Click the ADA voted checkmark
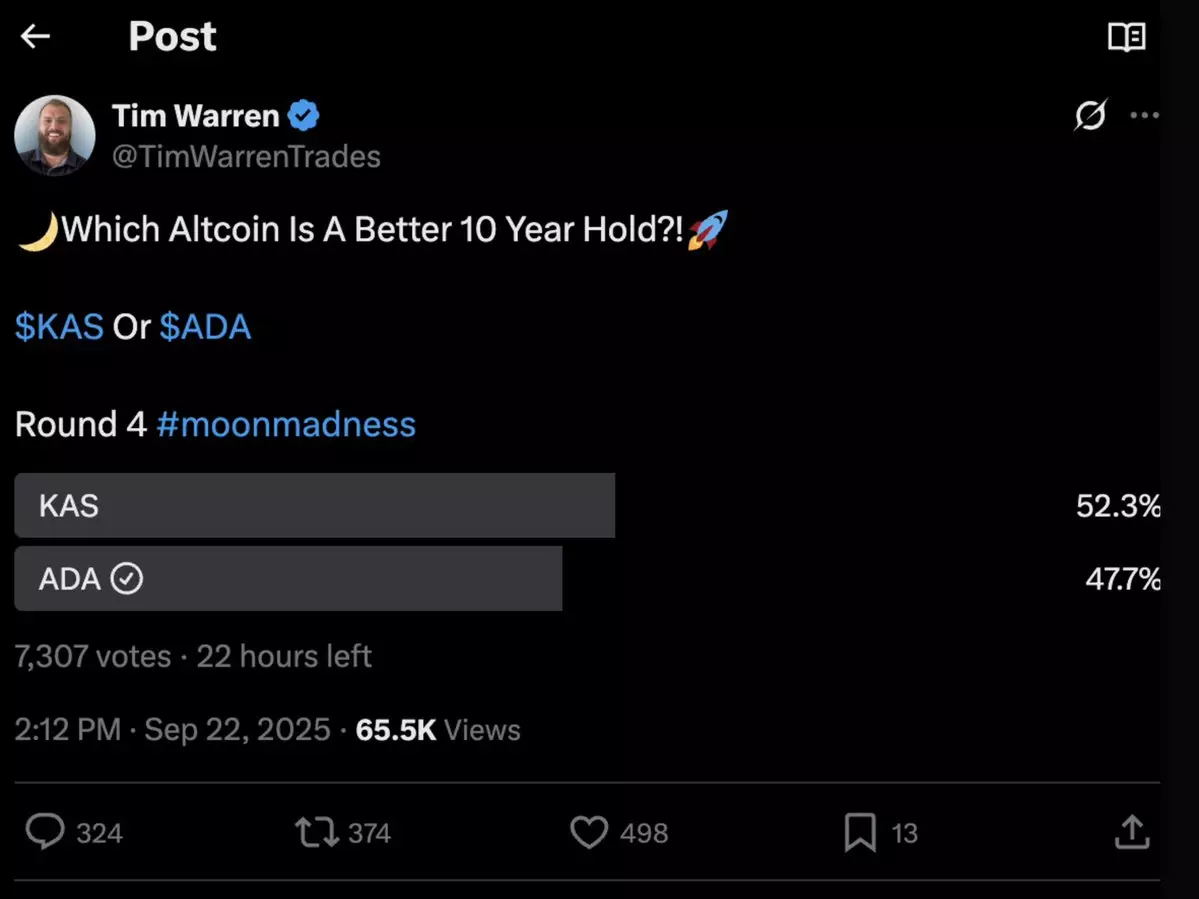Viewport: 1199px width, 899px height. [x=126, y=579]
